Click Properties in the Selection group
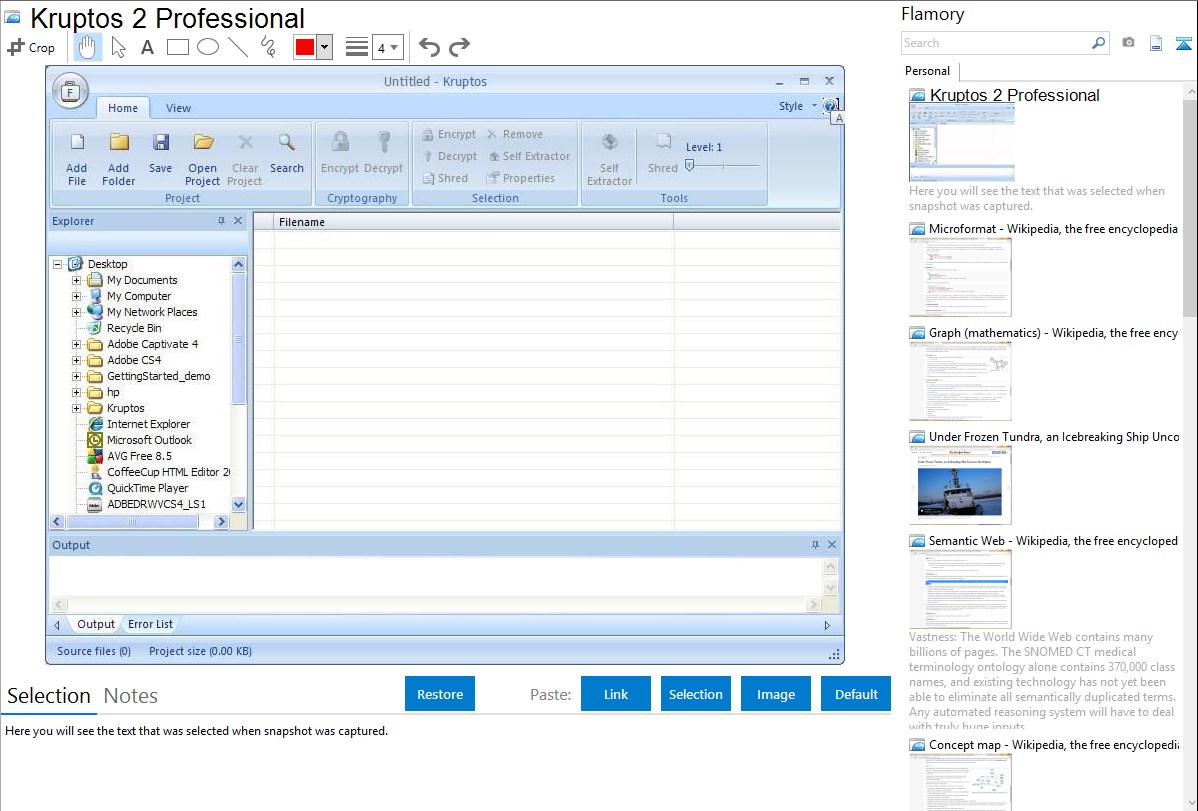The height and width of the screenshot is (811, 1198). [x=520, y=178]
